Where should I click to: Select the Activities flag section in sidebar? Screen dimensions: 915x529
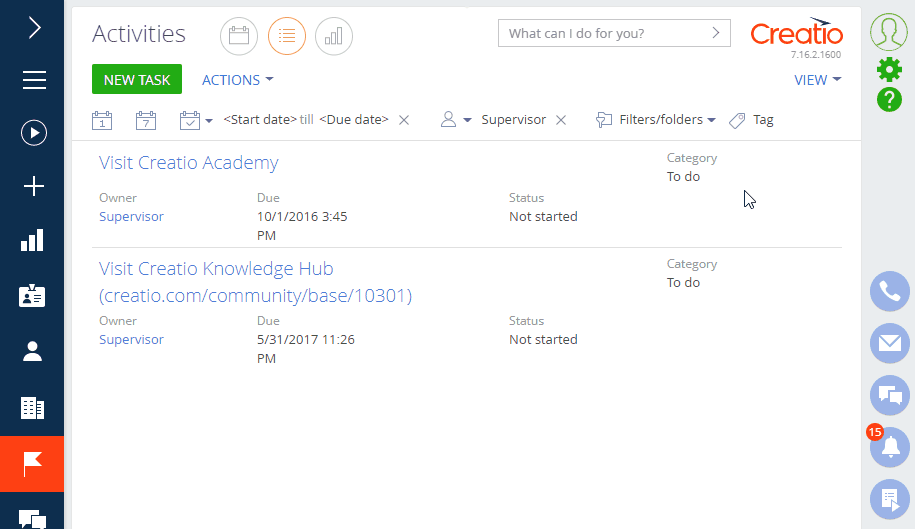32,464
